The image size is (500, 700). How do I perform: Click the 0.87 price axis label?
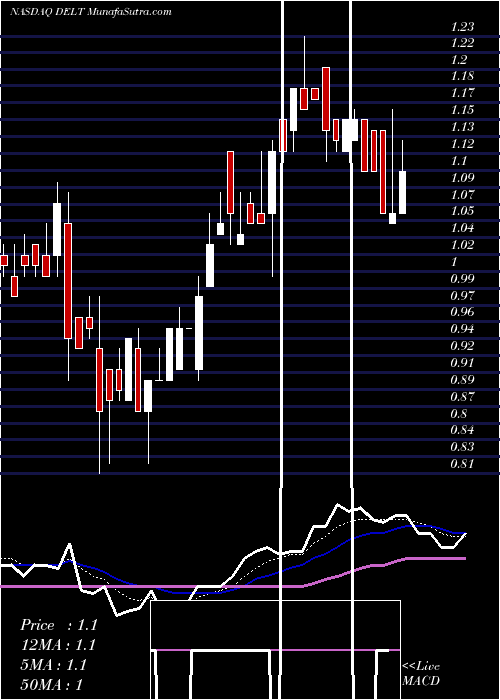pyautogui.click(x=462, y=396)
